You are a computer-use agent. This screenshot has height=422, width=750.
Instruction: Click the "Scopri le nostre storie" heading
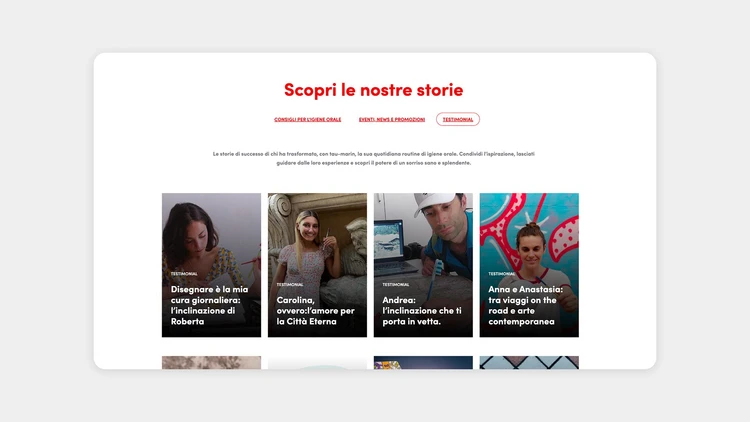[x=374, y=90]
